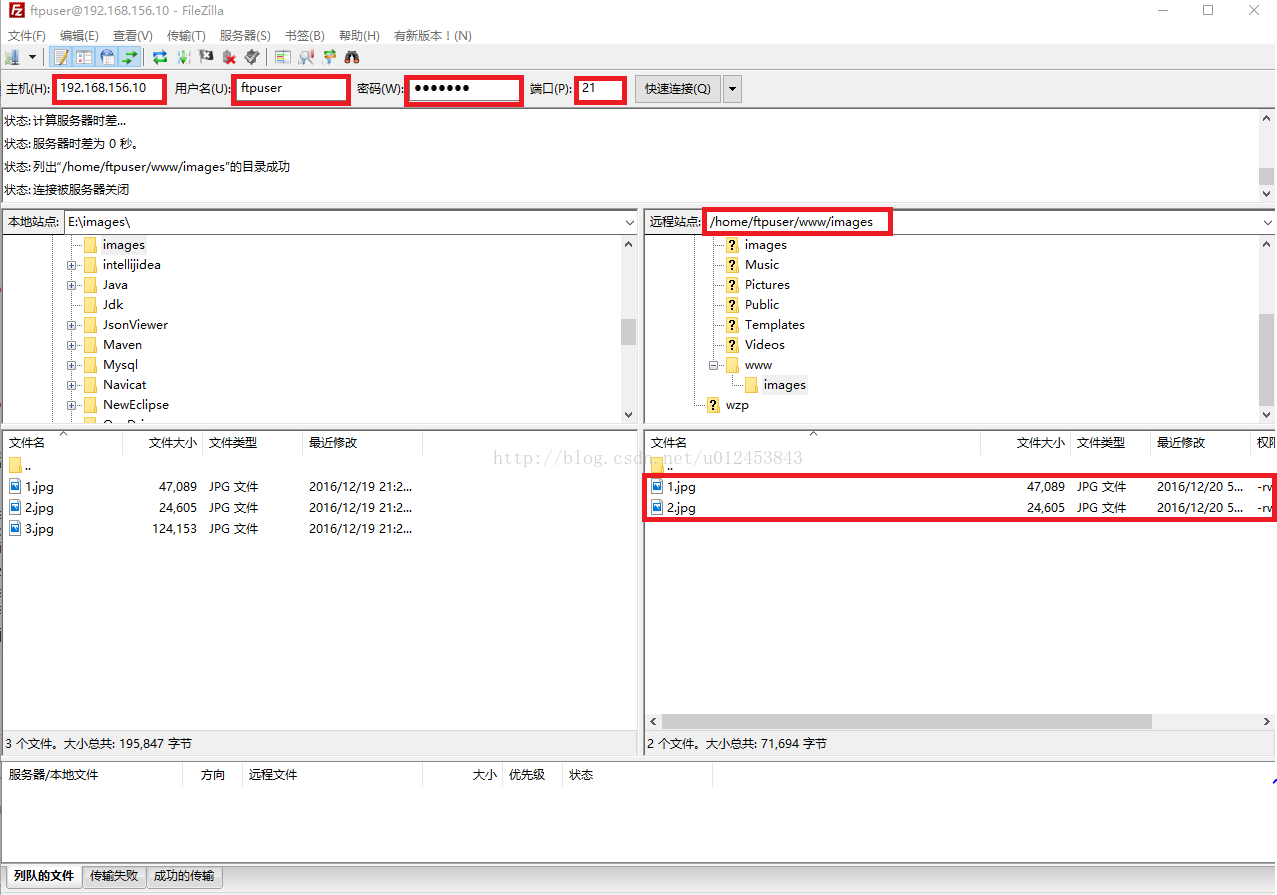Click the magnifier filename filter icon
The width and height of the screenshot is (1277, 895).
coord(306,57)
